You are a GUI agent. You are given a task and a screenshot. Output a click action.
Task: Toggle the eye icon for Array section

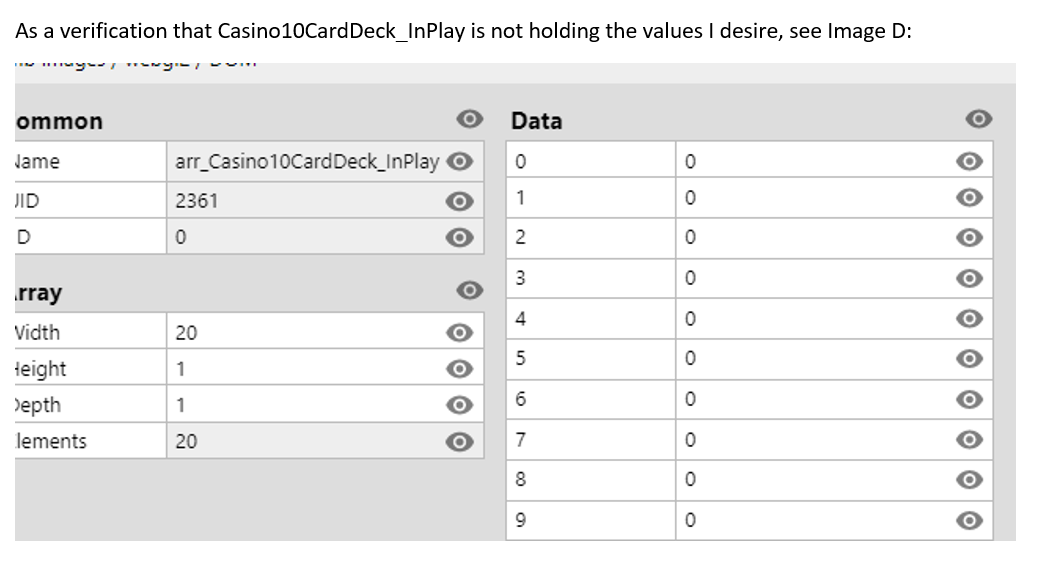469,290
